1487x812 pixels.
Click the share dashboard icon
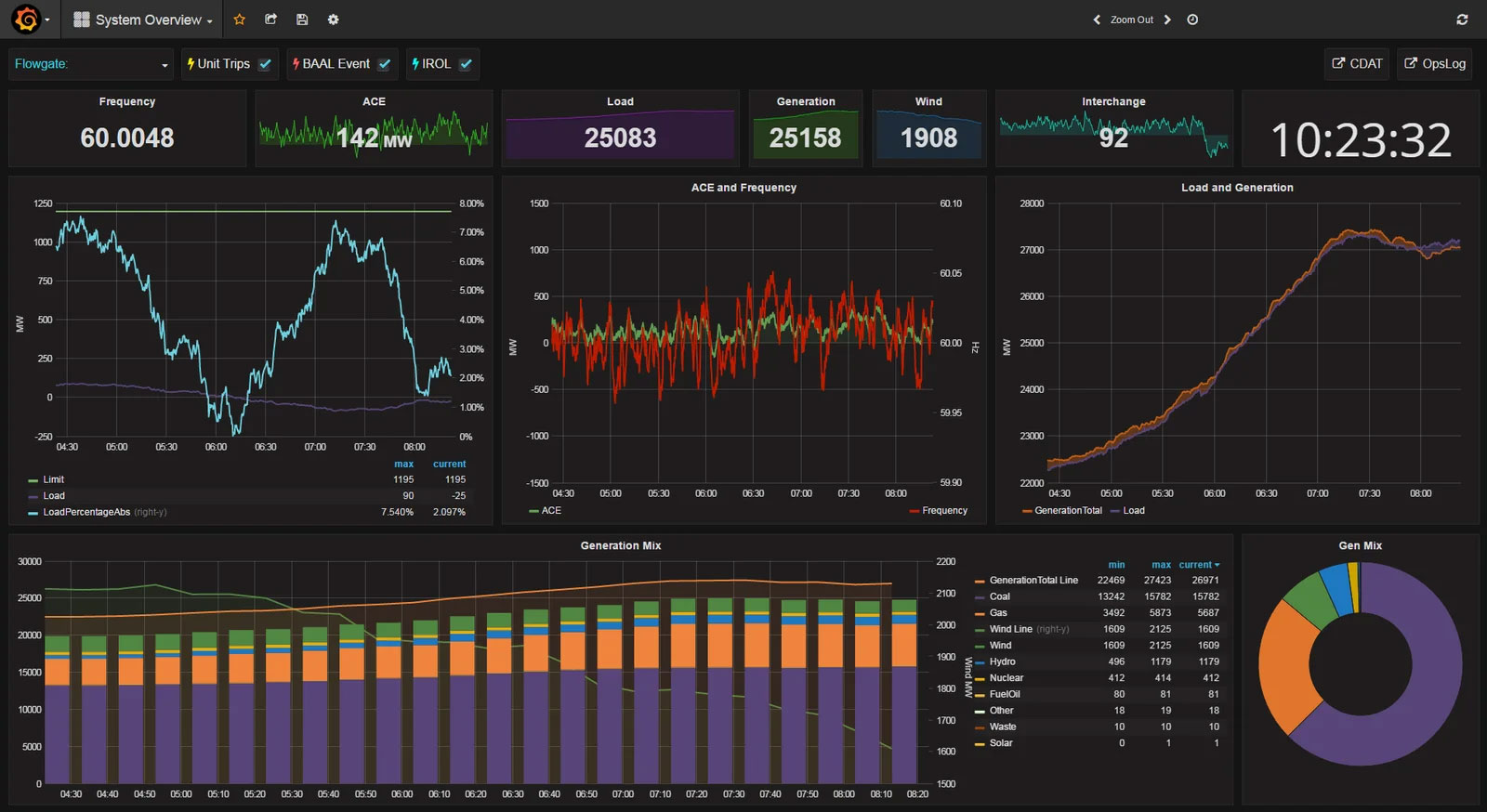point(270,20)
